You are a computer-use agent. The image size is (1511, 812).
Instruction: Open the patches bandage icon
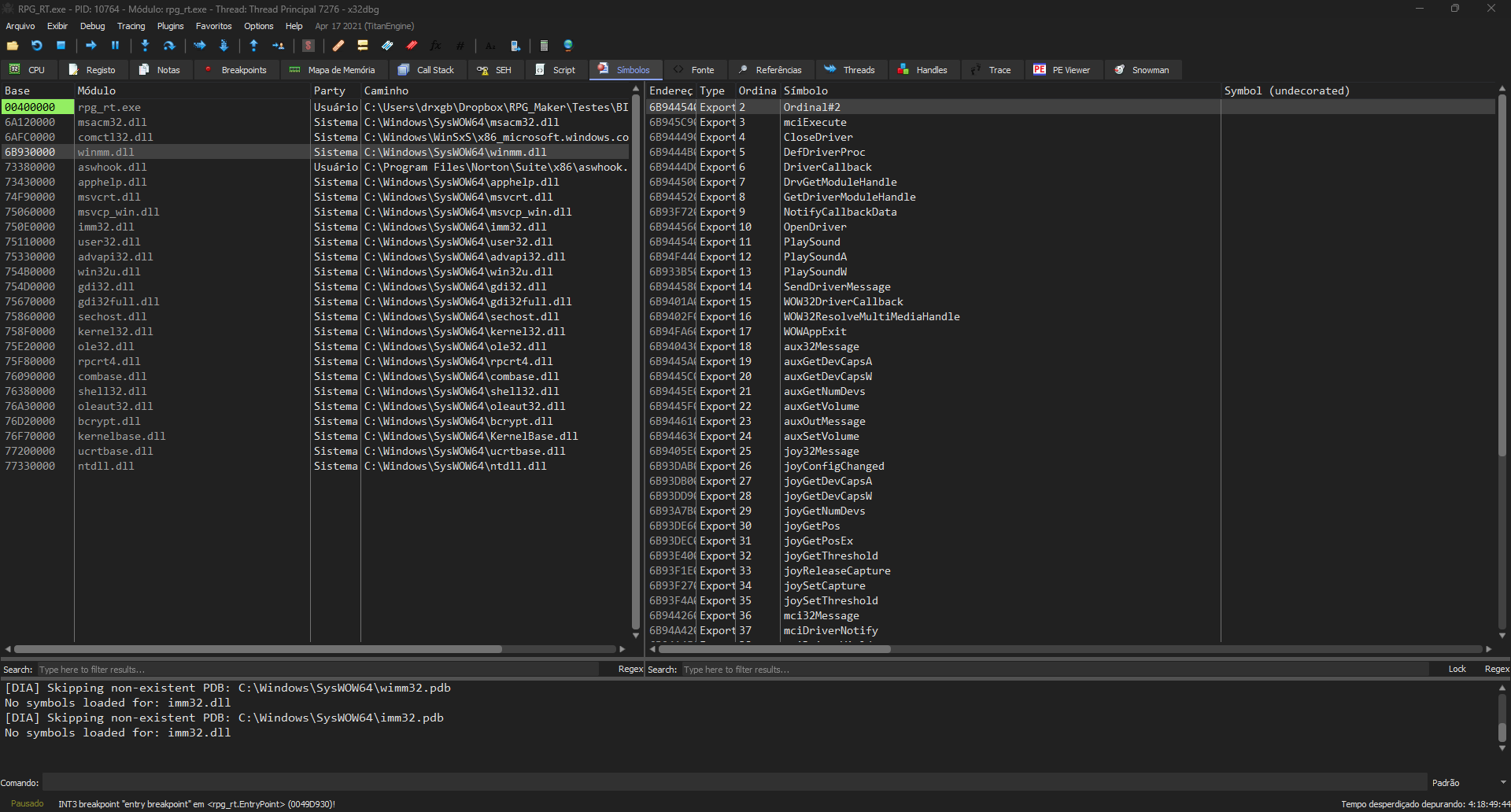(338, 46)
